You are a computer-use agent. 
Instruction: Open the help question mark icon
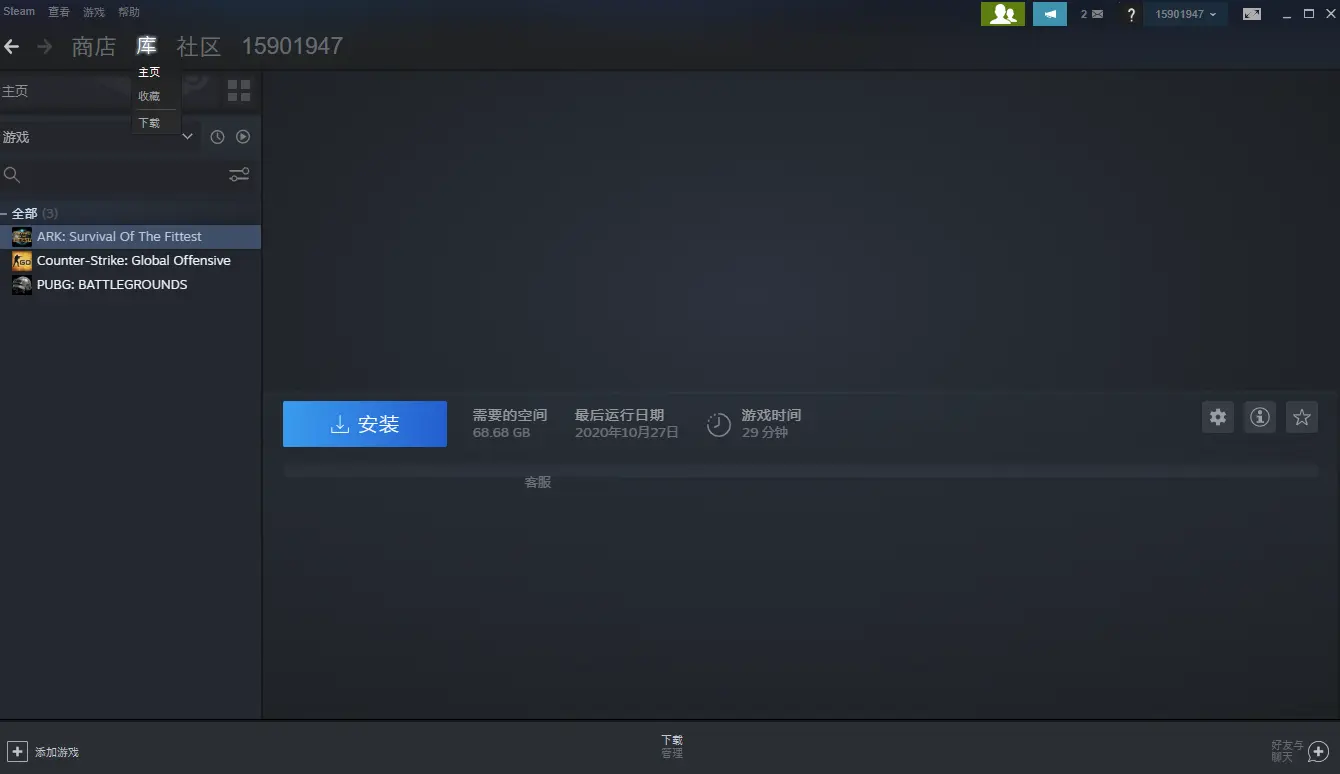[x=1131, y=14]
